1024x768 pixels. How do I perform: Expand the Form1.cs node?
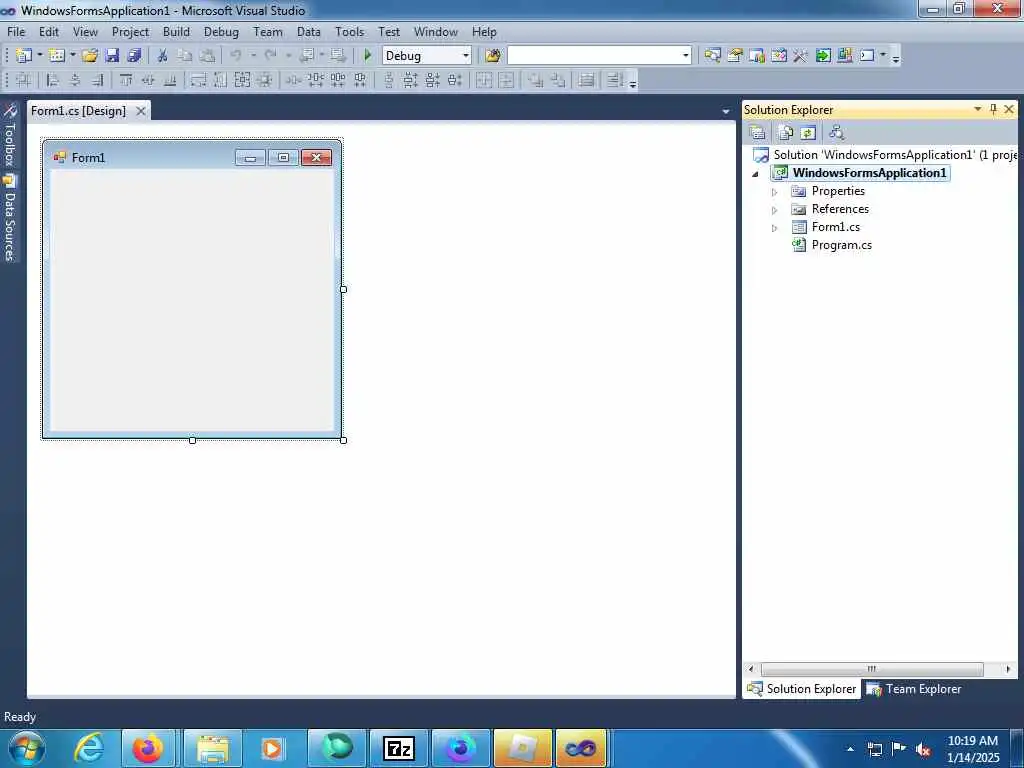(x=775, y=228)
